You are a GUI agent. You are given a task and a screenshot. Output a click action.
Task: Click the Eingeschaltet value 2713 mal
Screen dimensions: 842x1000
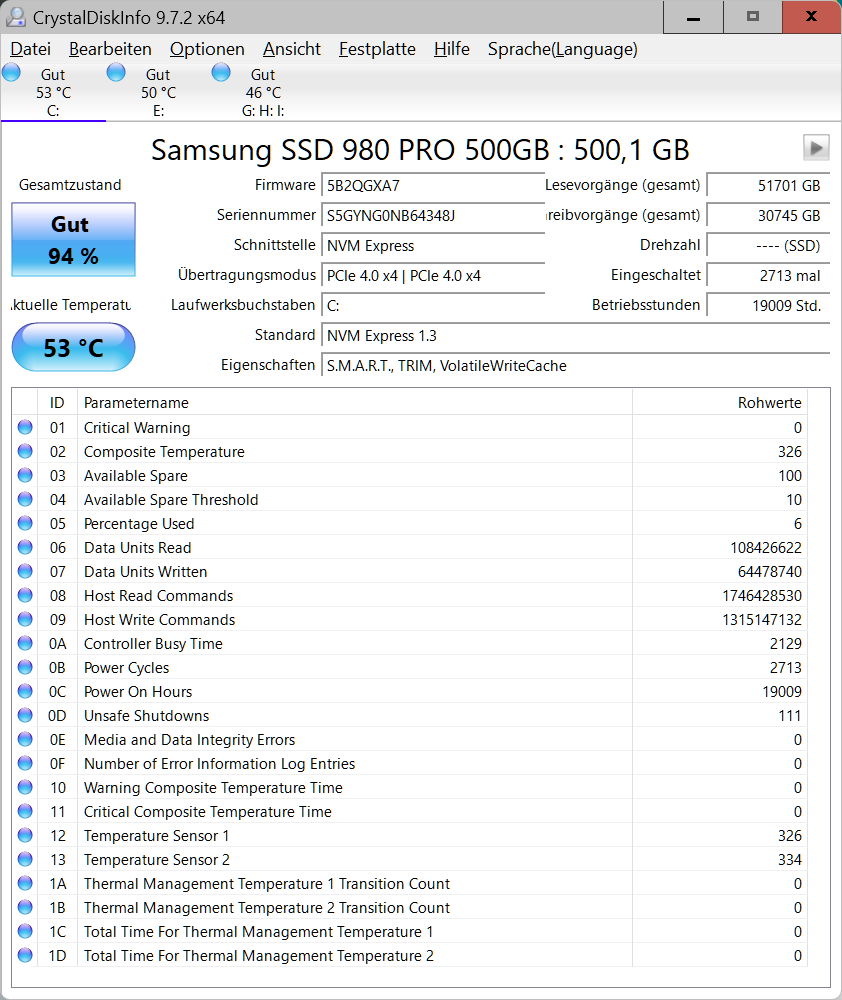click(x=768, y=276)
